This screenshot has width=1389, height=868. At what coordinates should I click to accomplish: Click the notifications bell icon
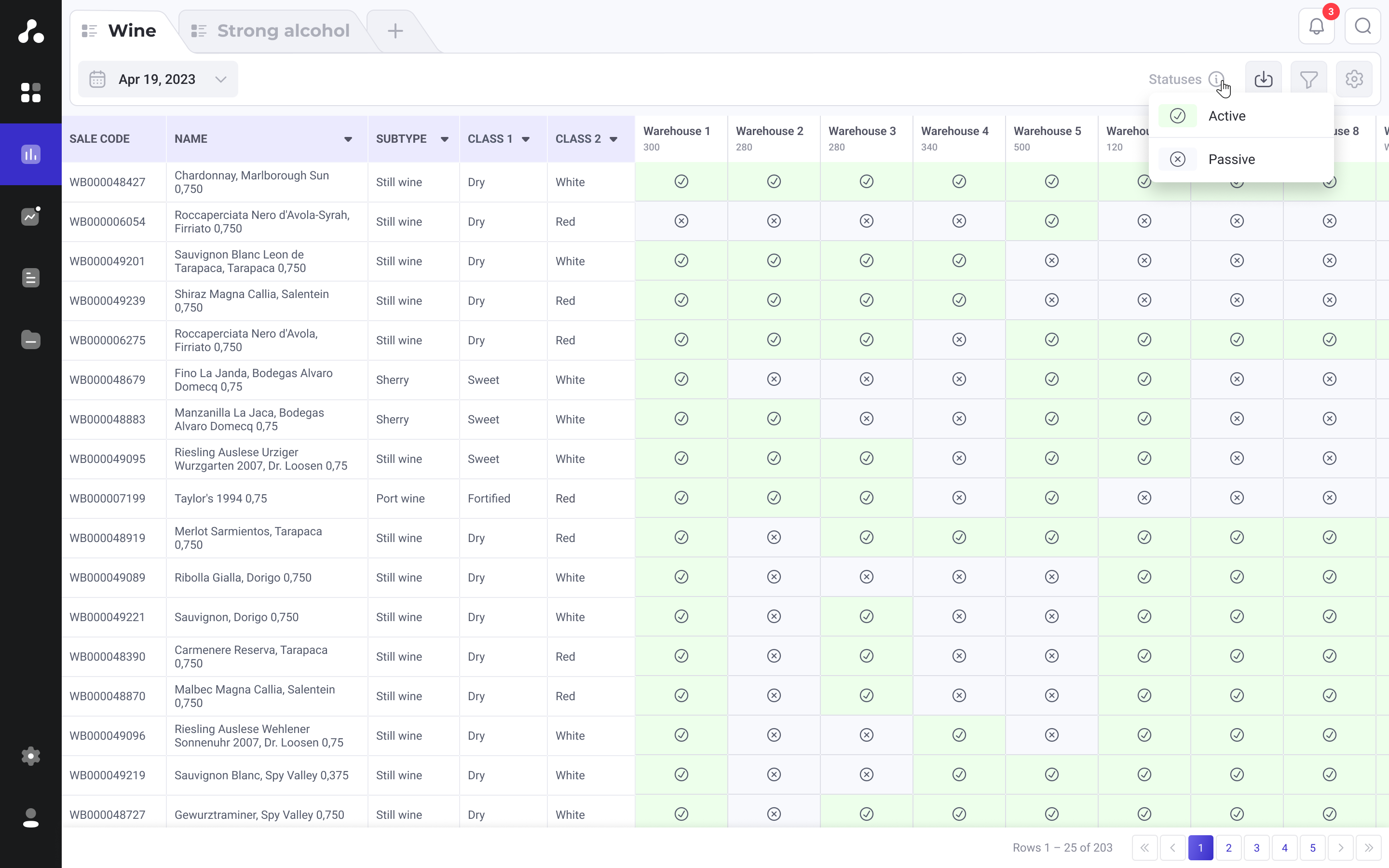point(1316,26)
